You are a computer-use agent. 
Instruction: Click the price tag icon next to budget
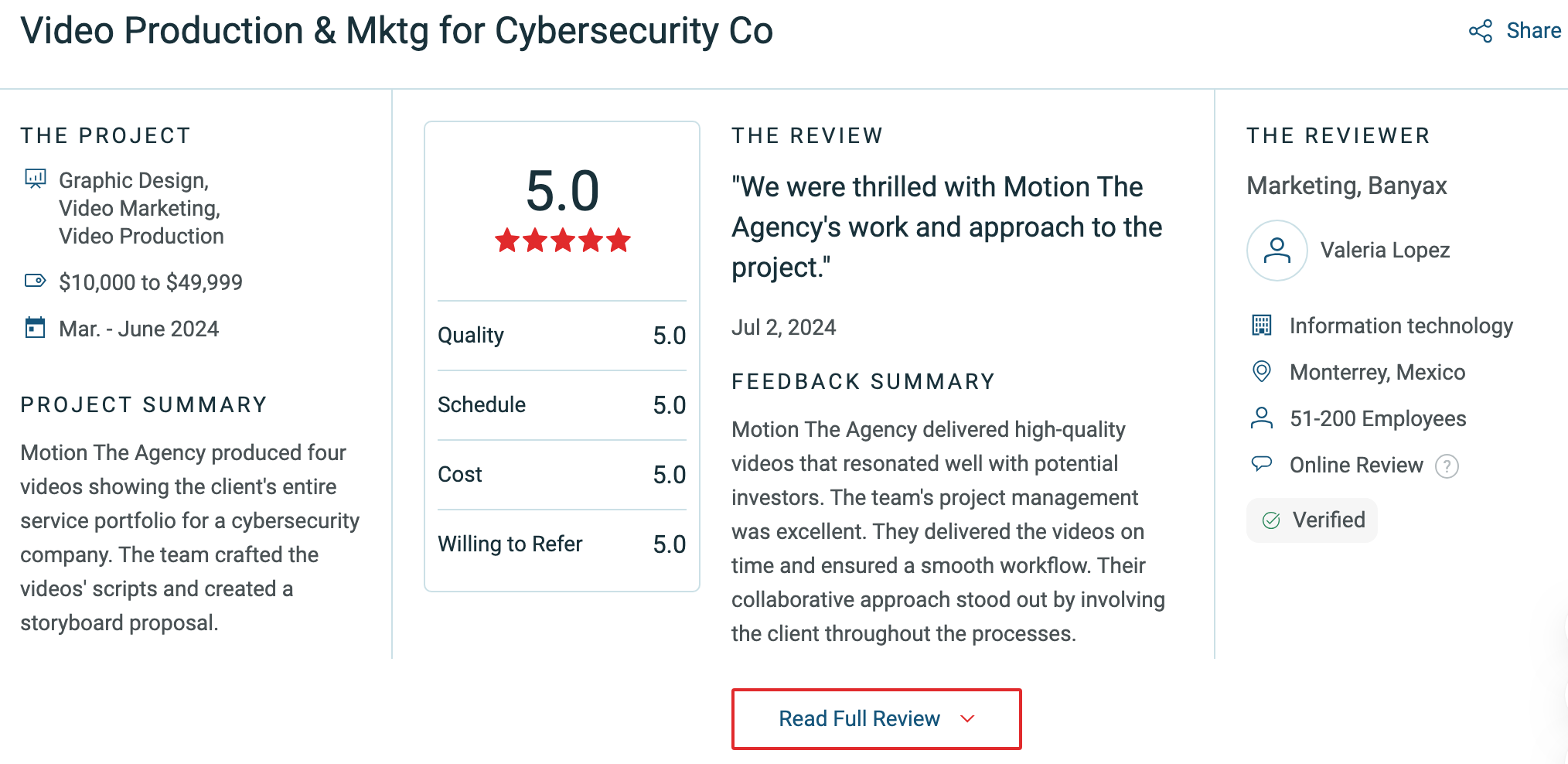pyautogui.click(x=32, y=281)
